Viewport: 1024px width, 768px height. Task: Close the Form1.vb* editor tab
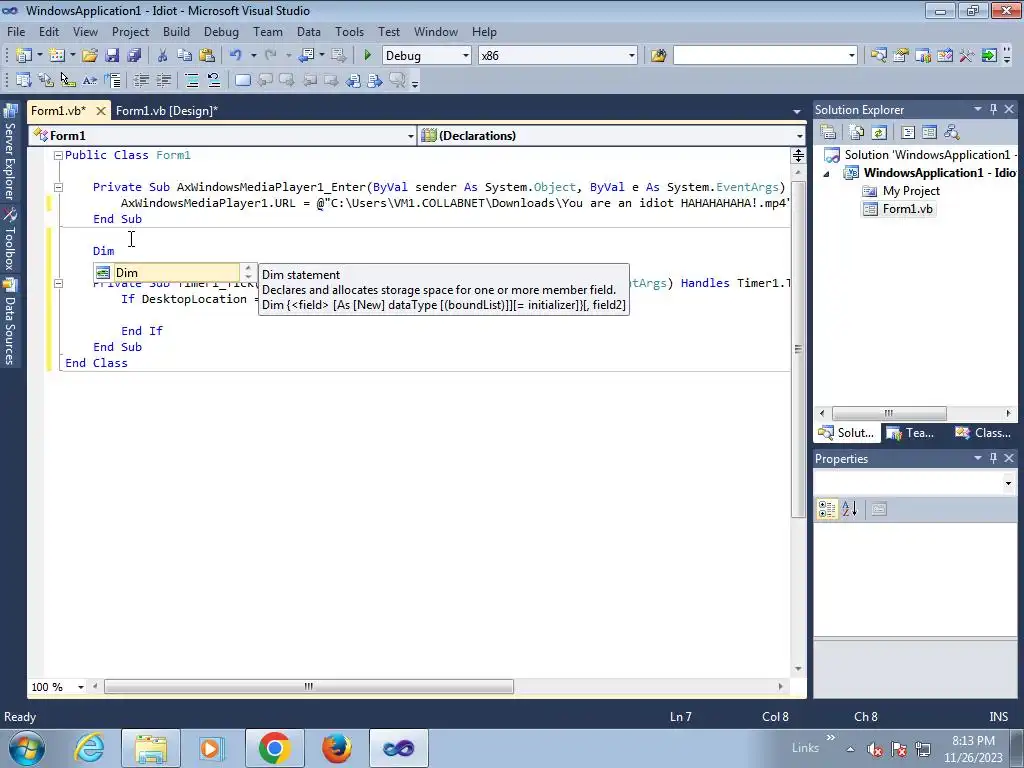pos(101,111)
